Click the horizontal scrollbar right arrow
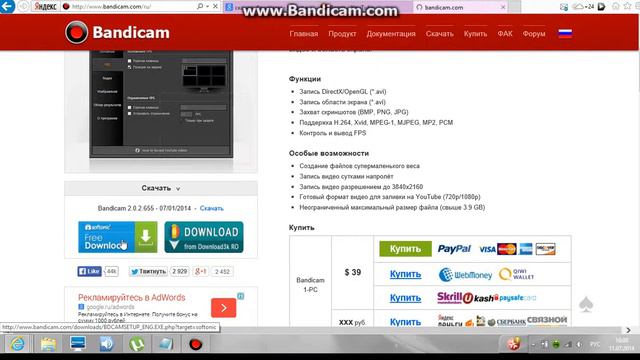640x360 pixels. pos(628,330)
